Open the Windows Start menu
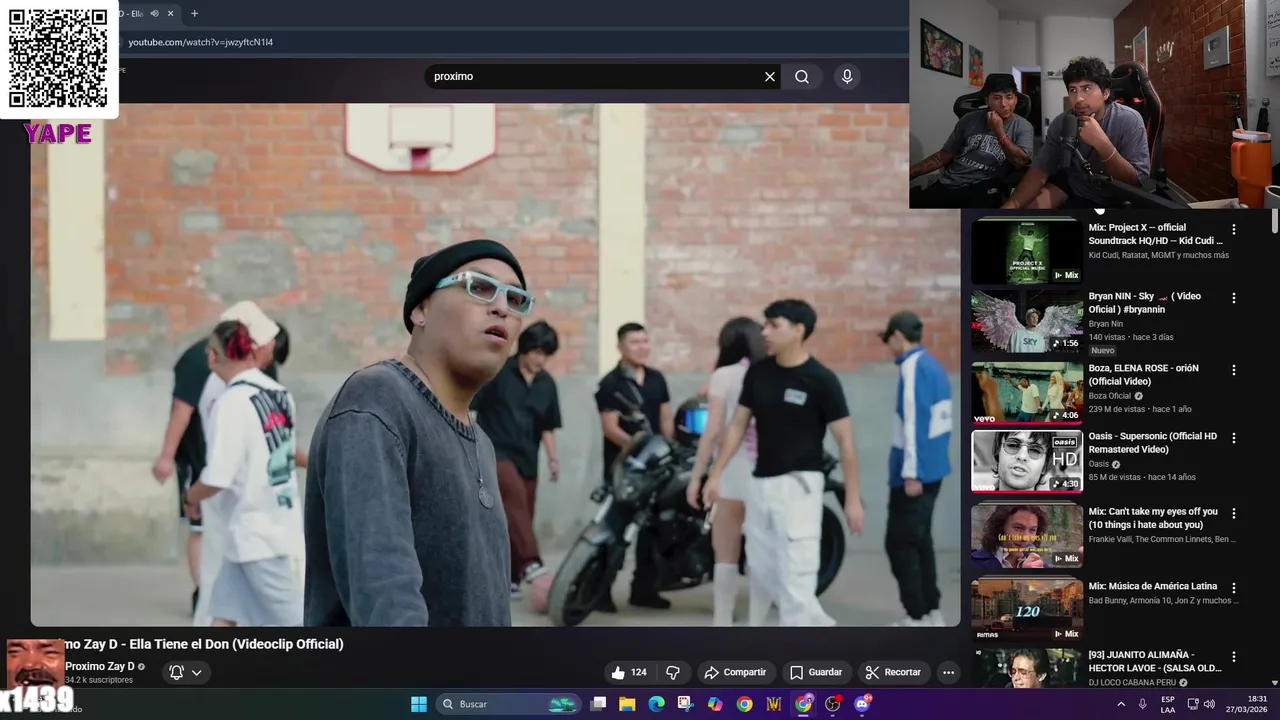 (419, 704)
